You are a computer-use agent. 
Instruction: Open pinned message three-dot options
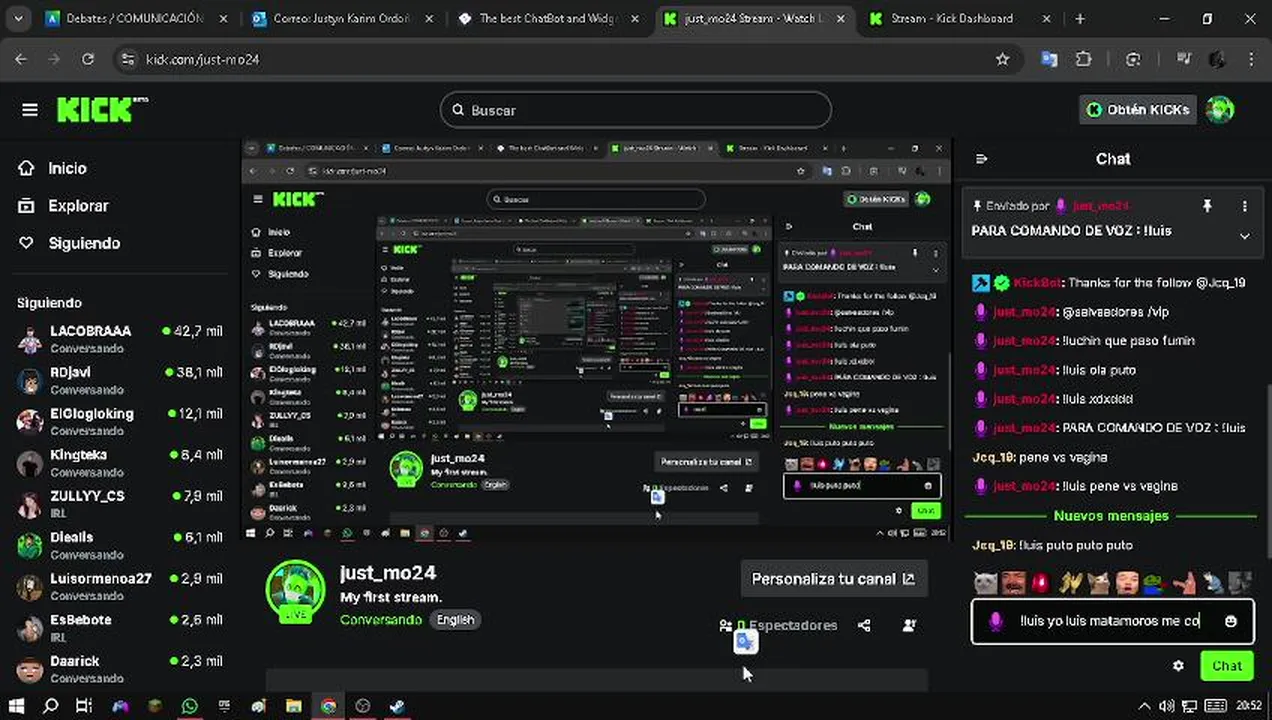coord(1245,206)
